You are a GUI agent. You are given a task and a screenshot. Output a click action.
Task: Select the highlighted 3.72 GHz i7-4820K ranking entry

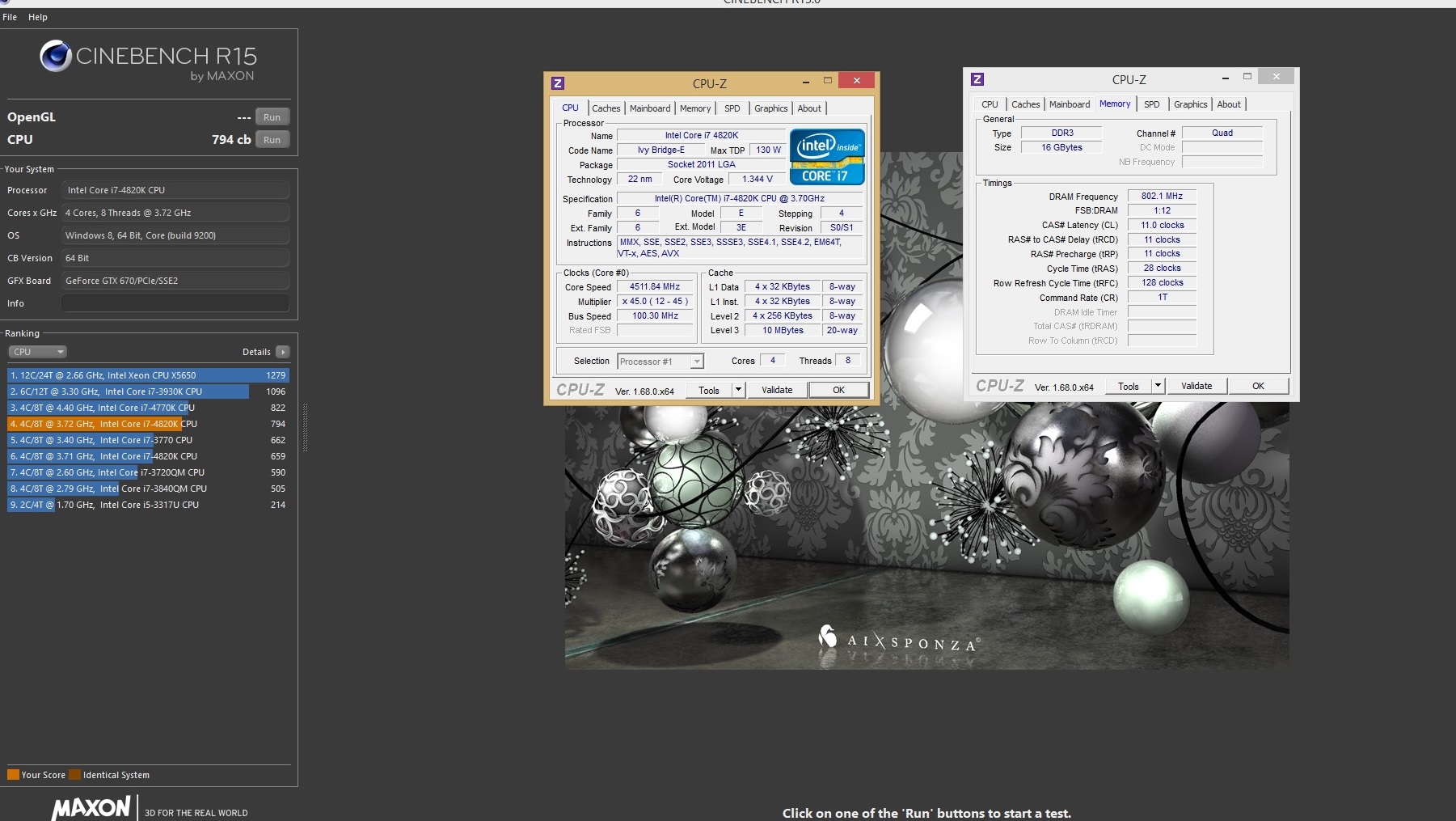148,424
